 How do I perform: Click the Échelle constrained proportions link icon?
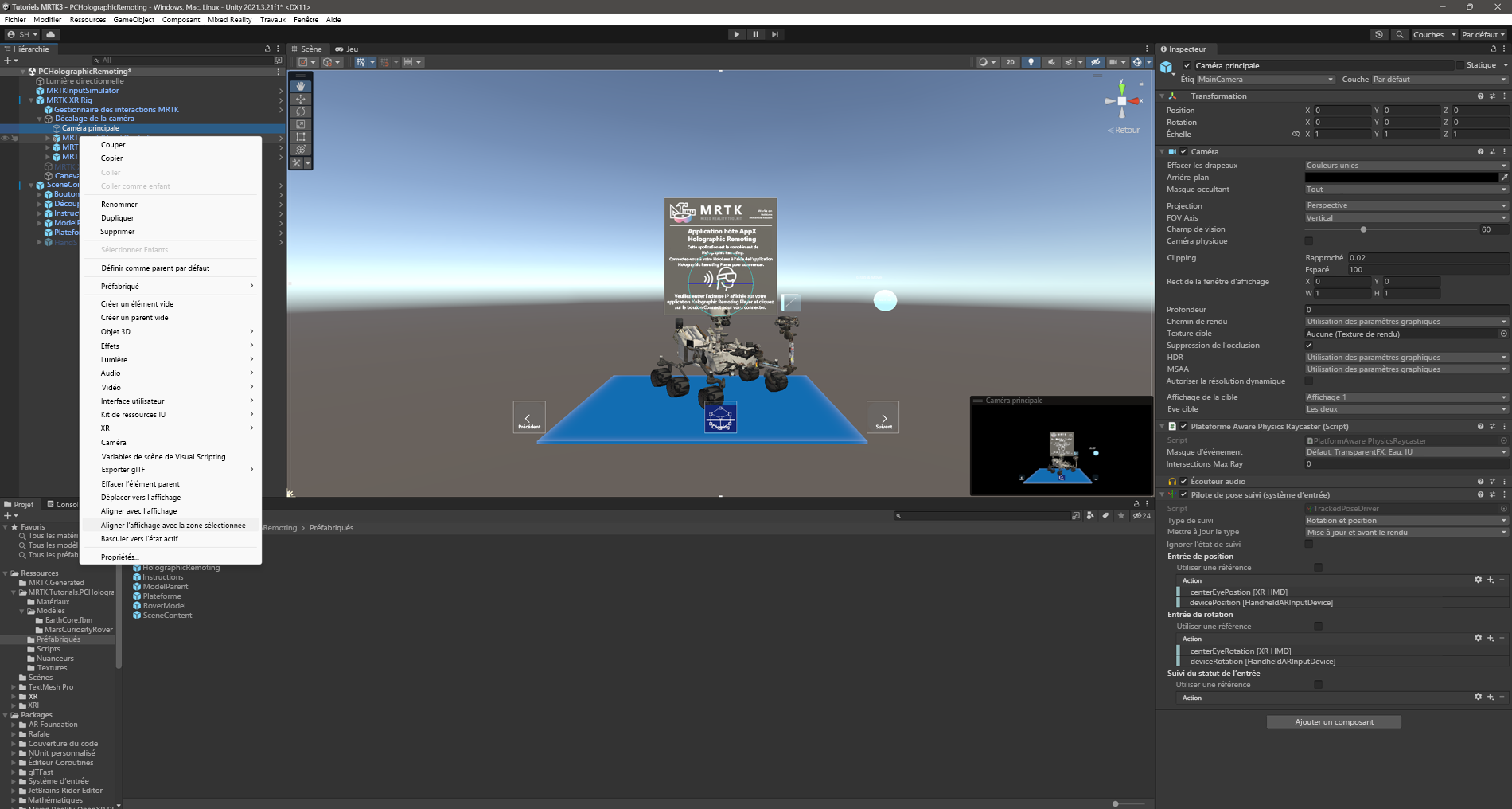1296,135
